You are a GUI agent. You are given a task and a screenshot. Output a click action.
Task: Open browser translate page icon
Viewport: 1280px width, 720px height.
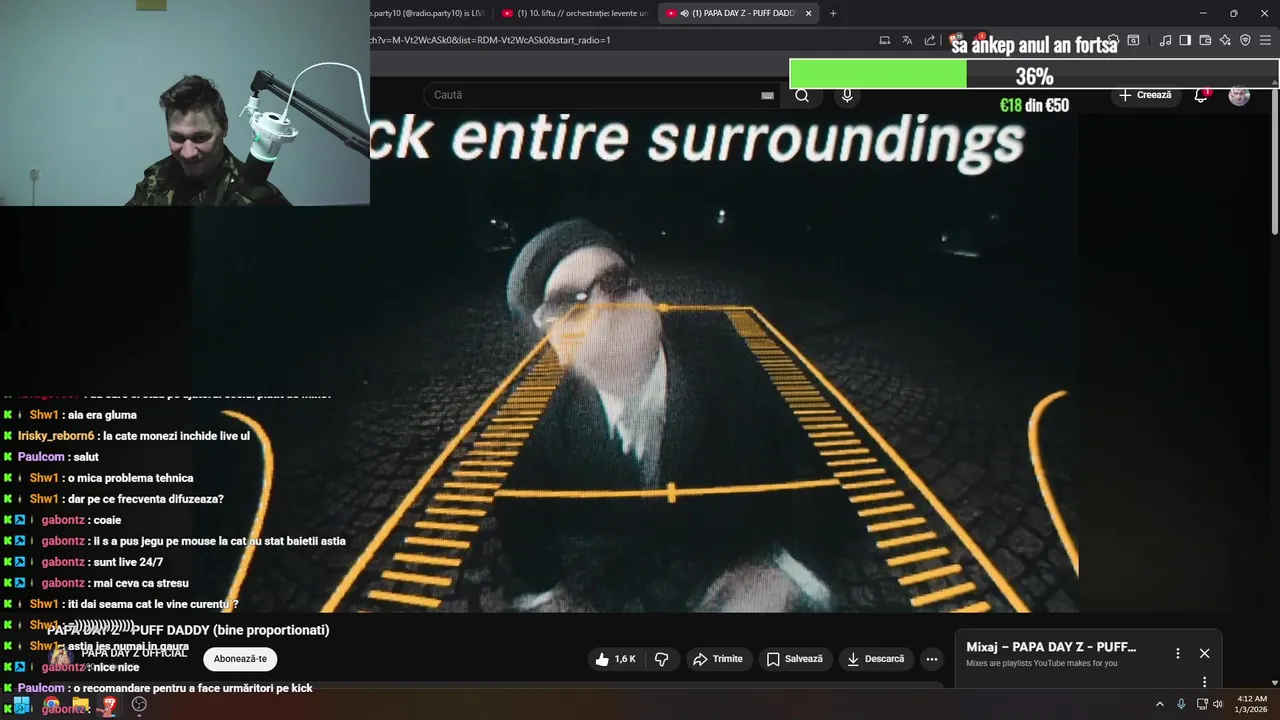coord(907,40)
